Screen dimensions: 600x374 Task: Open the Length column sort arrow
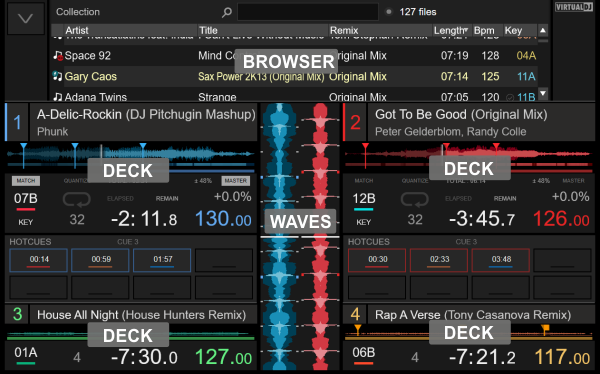click(x=466, y=30)
